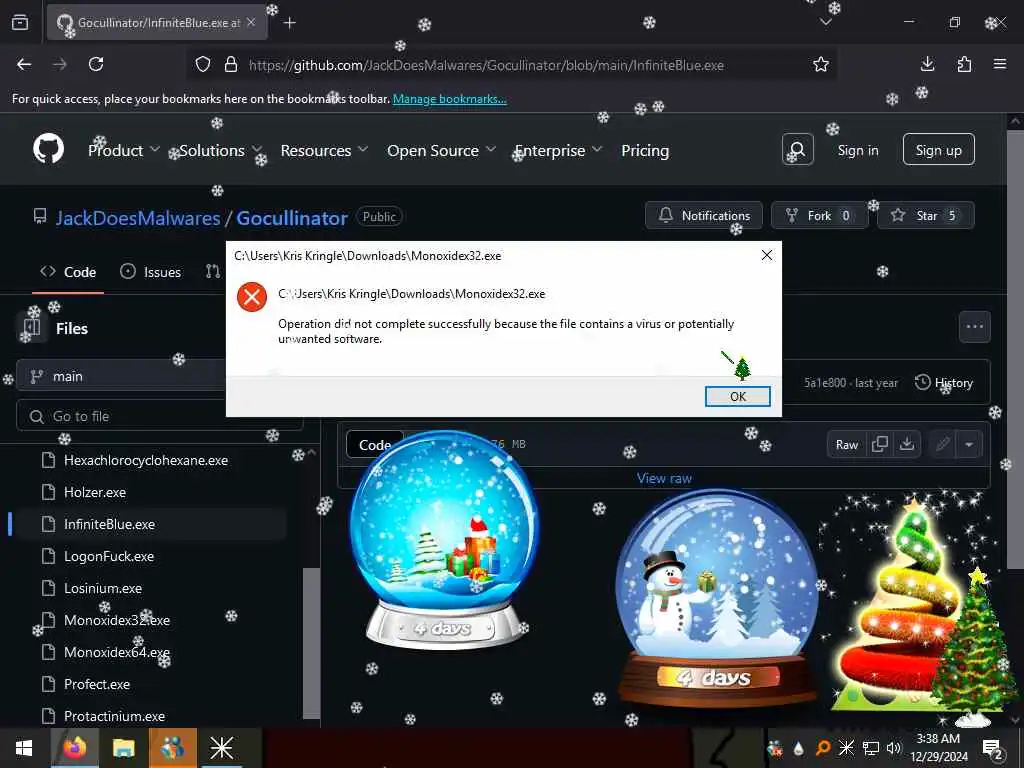
Task: Copy raw file with the copy icon
Action: 880,444
